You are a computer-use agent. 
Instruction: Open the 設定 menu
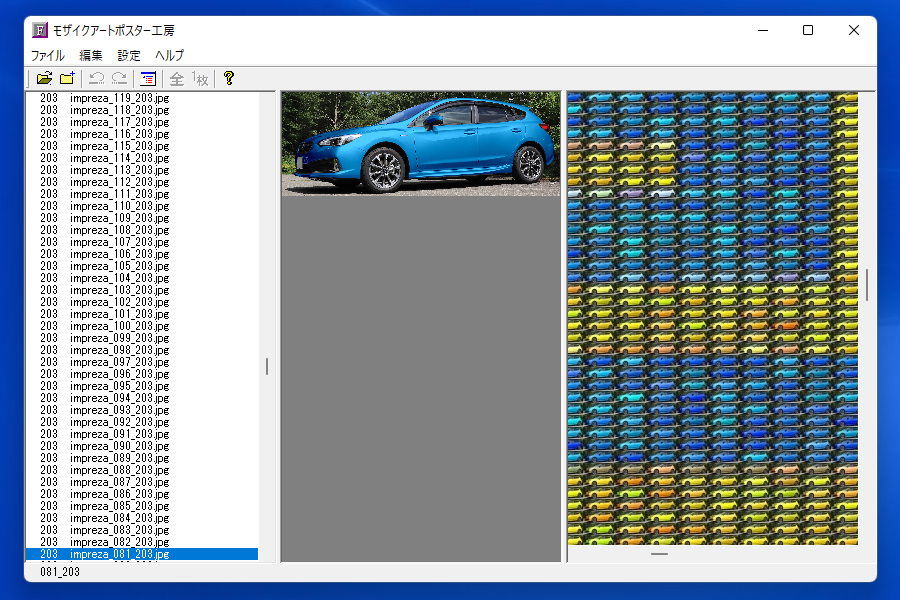(x=129, y=56)
